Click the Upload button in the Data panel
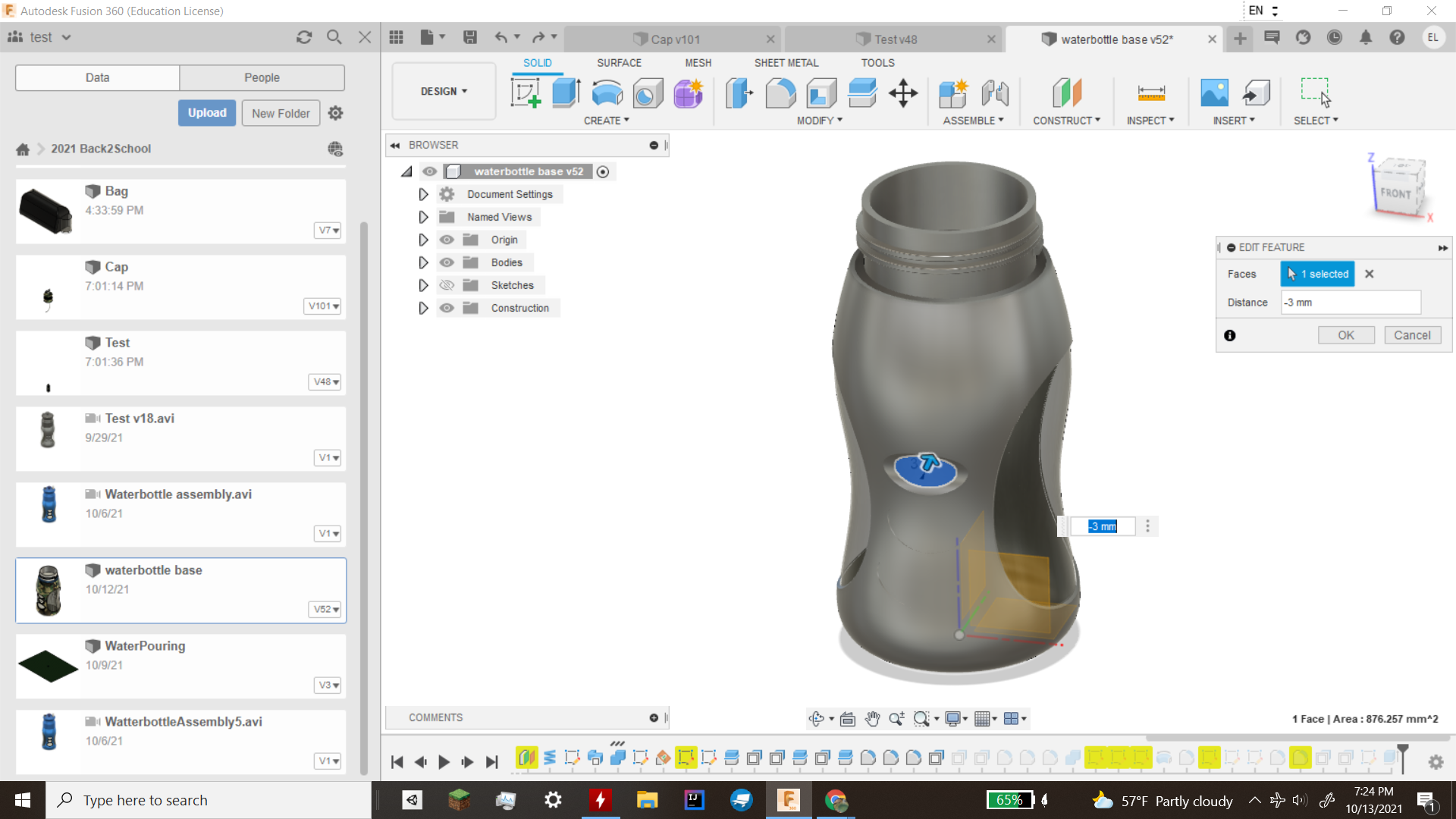Image resolution: width=1456 pixels, height=819 pixels. (206, 112)
